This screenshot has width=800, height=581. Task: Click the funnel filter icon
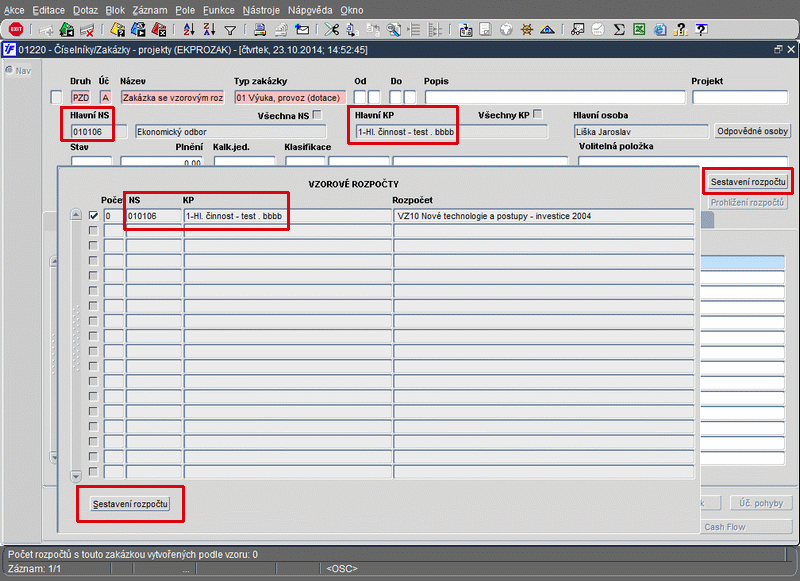(230, 31)
